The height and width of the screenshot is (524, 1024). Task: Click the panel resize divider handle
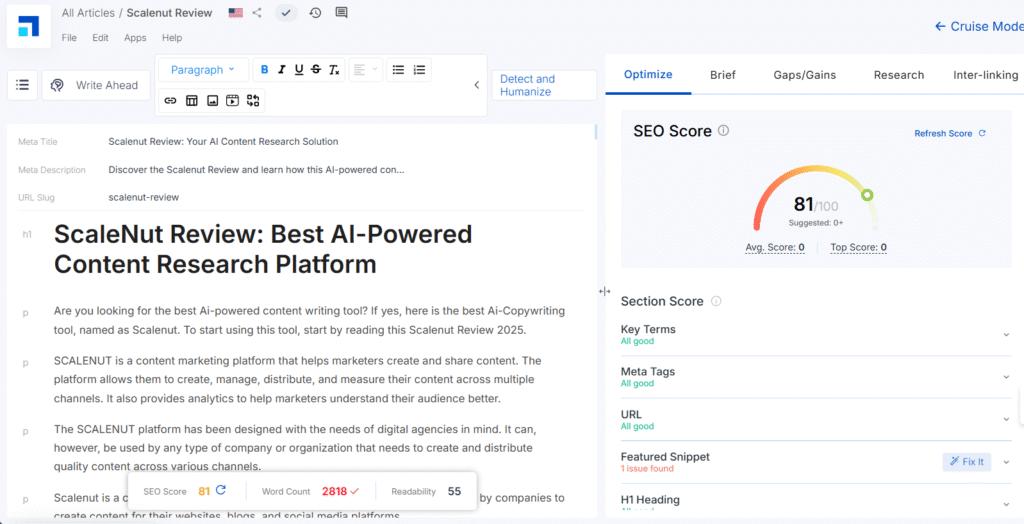tap(604, 291)
